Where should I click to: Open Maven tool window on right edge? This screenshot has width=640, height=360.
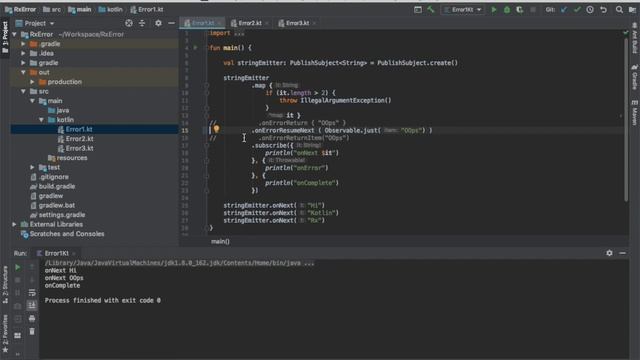coord(635,113)
